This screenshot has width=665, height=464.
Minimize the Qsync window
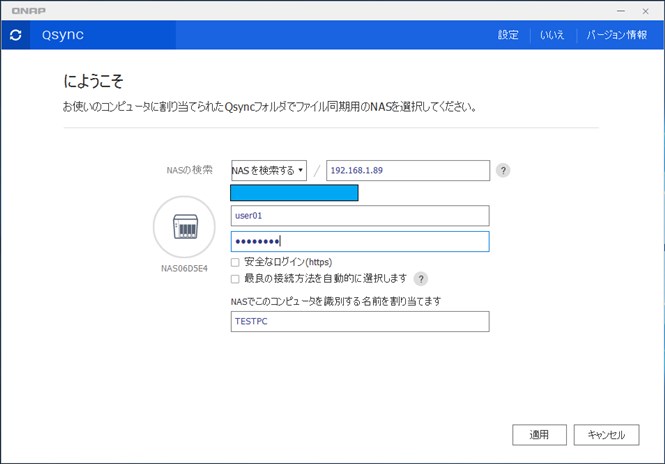[x=621, y=11]
